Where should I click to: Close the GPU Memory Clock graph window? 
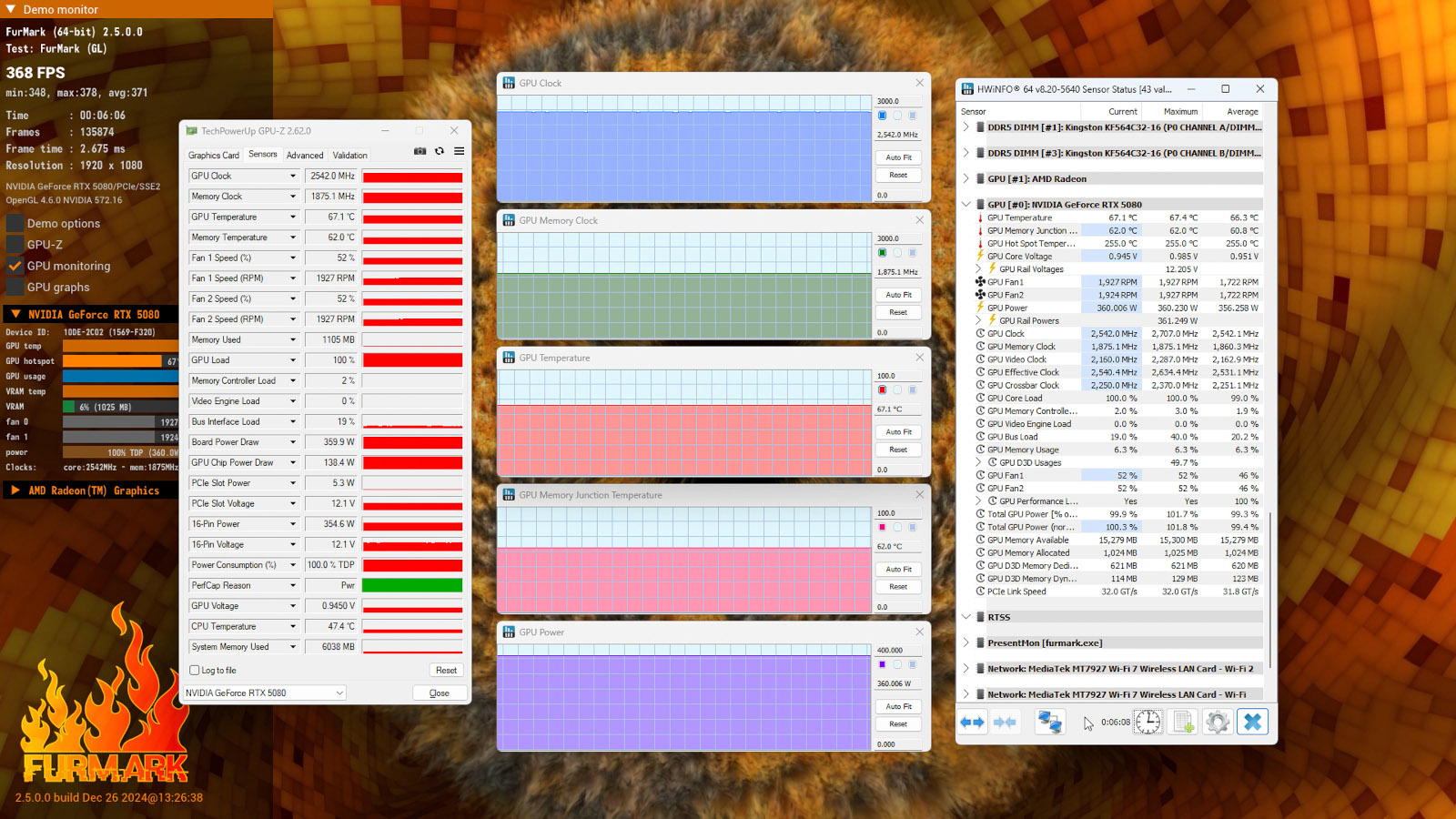pos(919,220)
